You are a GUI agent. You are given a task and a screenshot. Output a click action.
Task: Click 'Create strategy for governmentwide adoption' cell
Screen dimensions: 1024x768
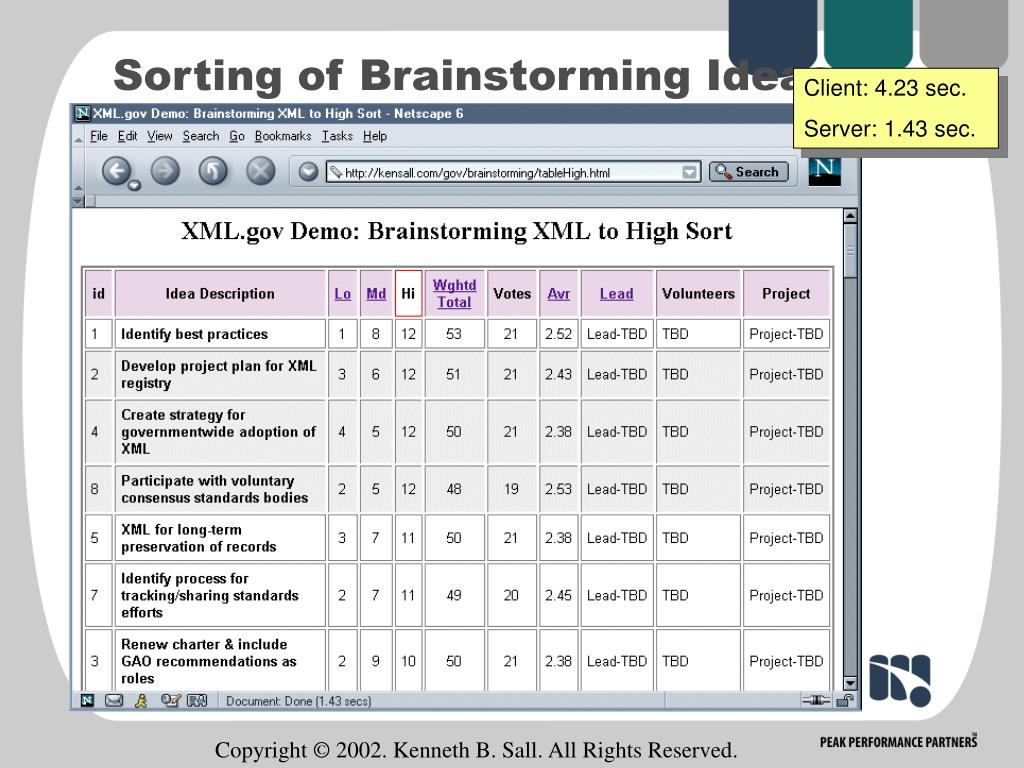click(x=220, y=432)
